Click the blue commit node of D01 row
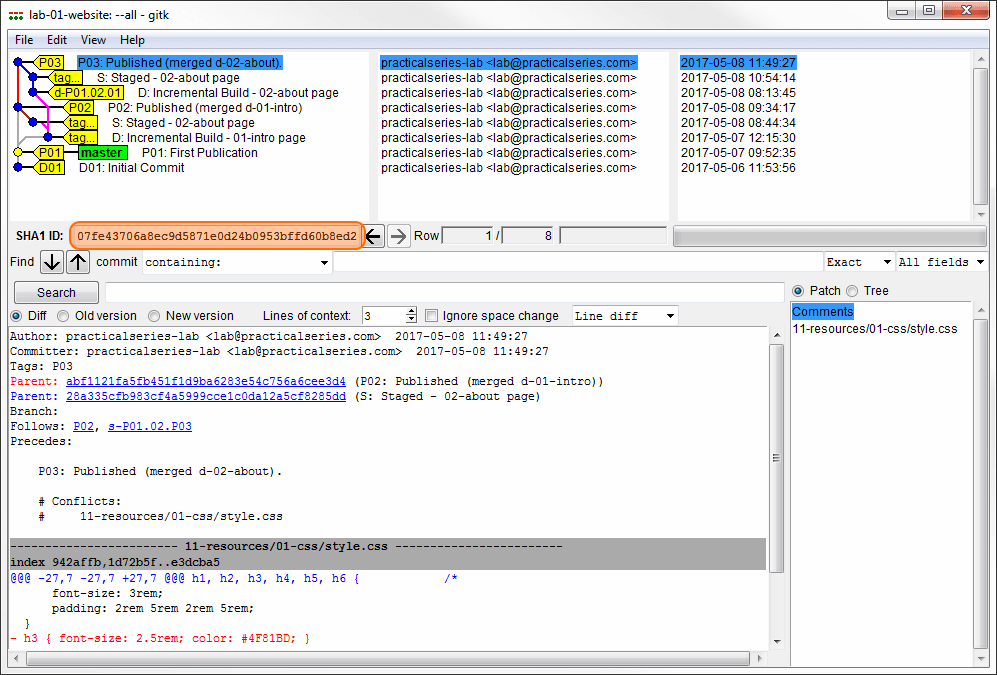Viewport: 997px width, 675px height. tap(18, 168)
